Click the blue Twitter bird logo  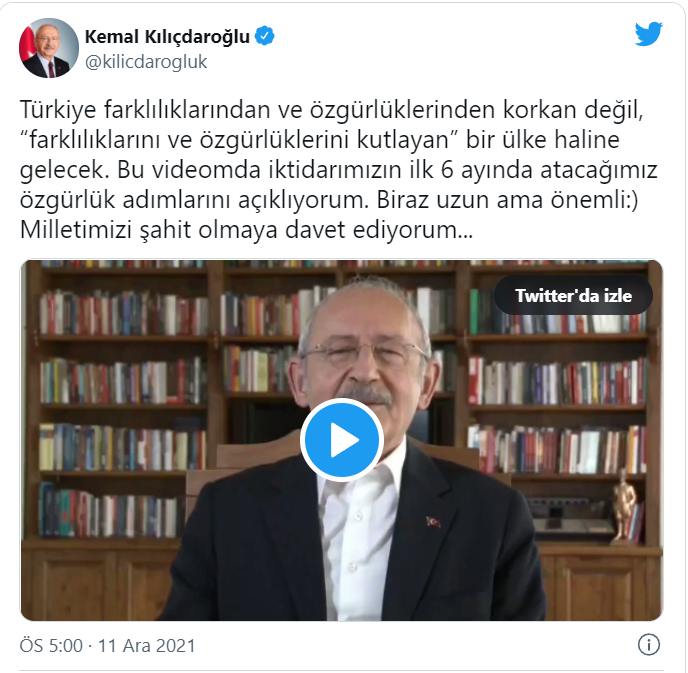[x=649, y=34]
